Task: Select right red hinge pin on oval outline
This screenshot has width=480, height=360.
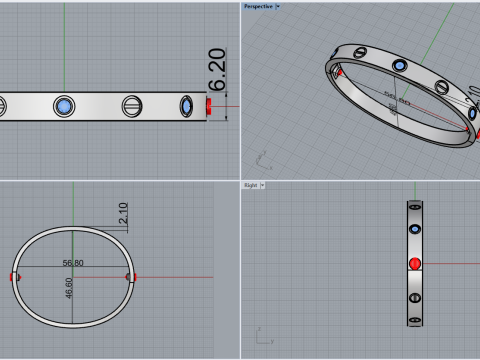Action: [135, 277]
